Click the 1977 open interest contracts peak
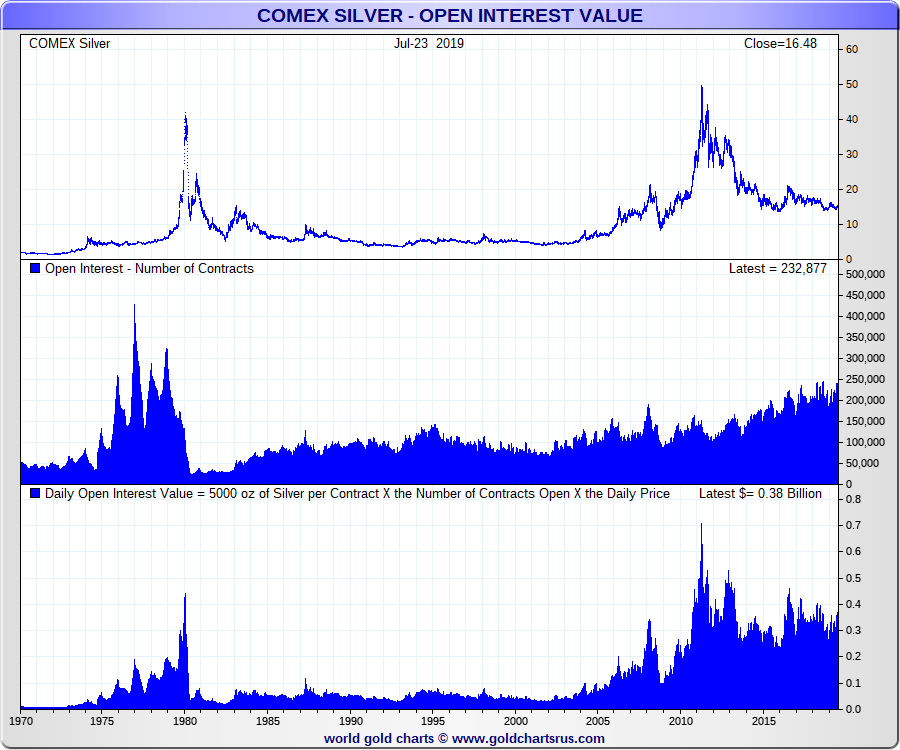This screenshot has height=750, width=900. tap(134, 306)
